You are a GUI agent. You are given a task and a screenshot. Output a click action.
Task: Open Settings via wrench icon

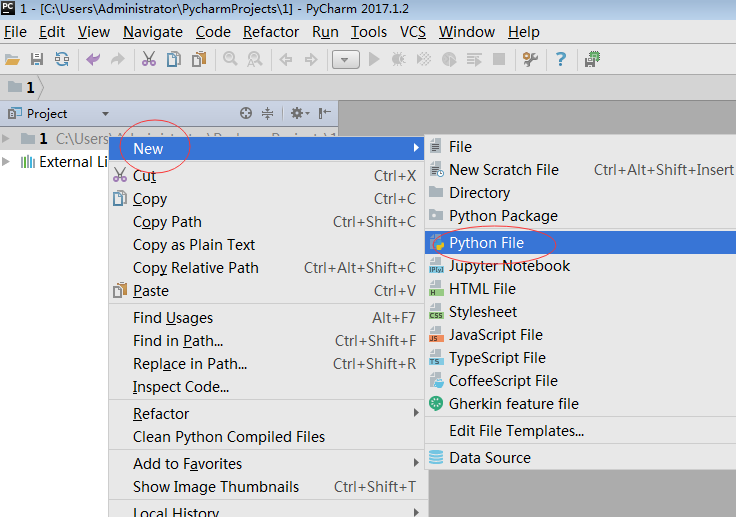[530, 60]
